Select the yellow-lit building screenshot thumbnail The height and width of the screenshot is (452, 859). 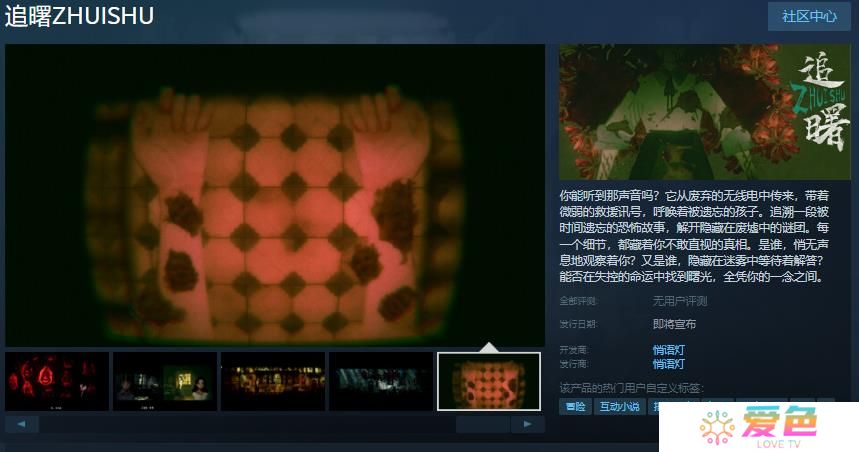pos(273,381)
